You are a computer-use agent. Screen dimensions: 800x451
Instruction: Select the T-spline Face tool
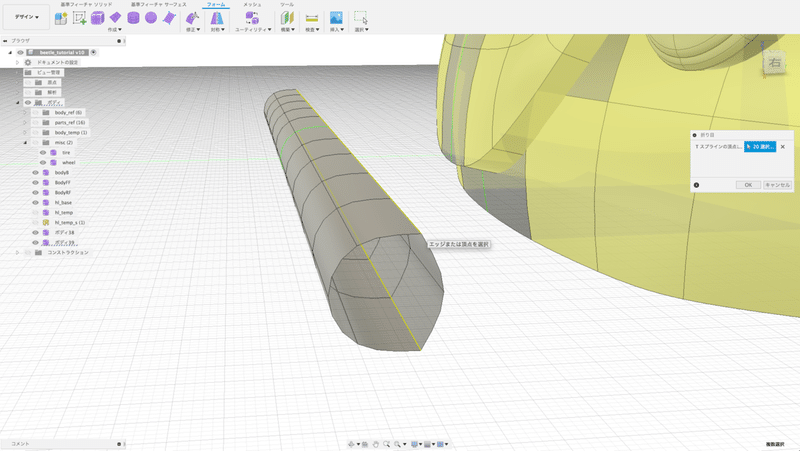point(169,18)
